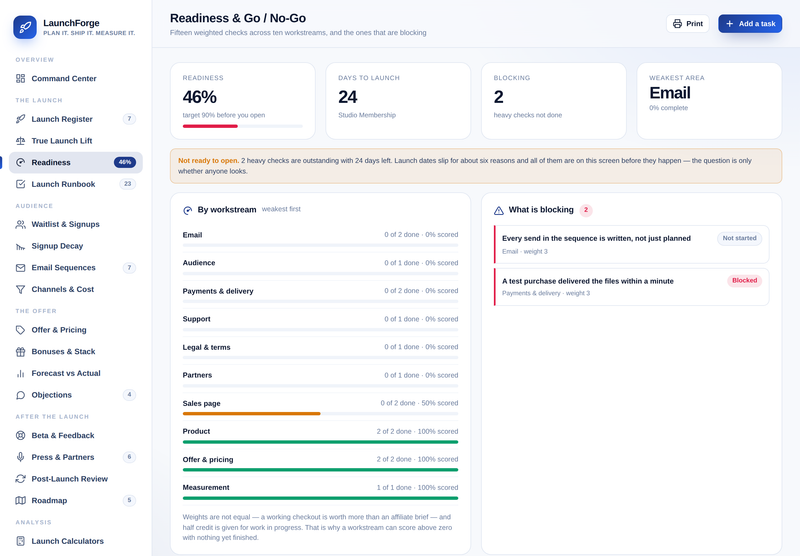
Task: Open Channels & Cost
Action: tap(76, 289)
